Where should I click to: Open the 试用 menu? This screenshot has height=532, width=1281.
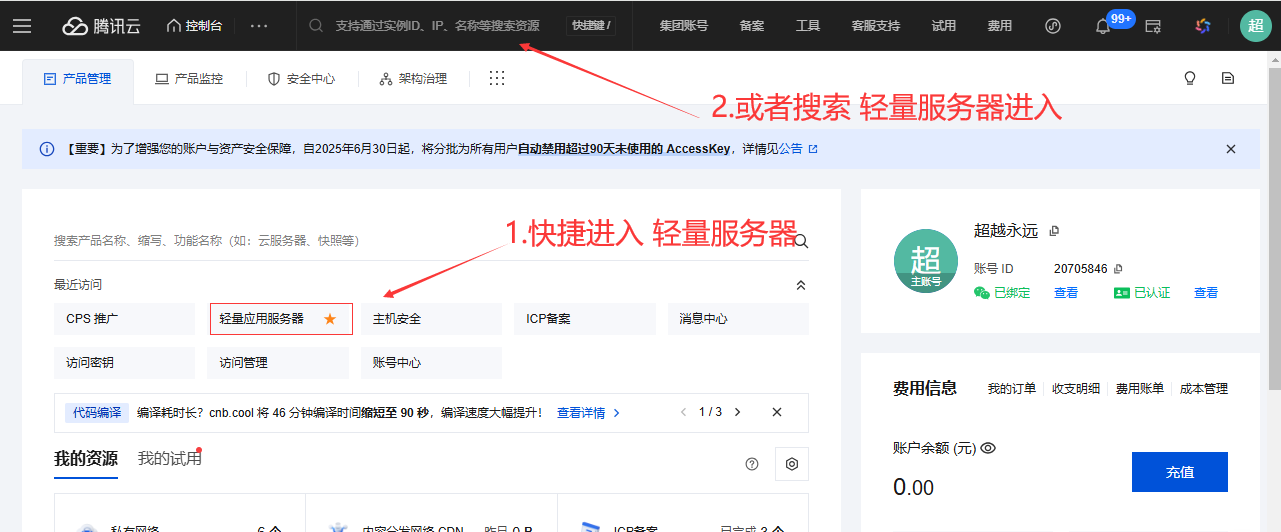(x=943, y=26)
